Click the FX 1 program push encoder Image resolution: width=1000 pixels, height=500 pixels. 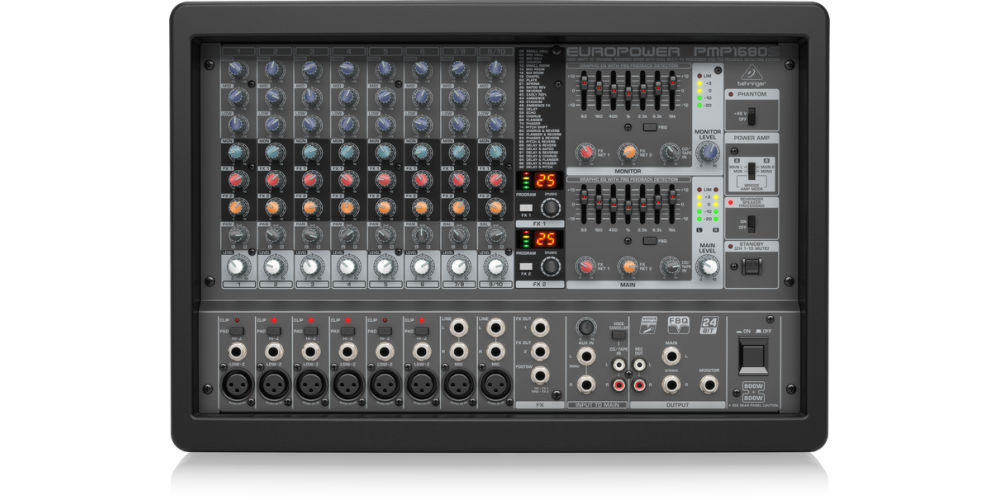pyautogui.click(x=551, y=208)
